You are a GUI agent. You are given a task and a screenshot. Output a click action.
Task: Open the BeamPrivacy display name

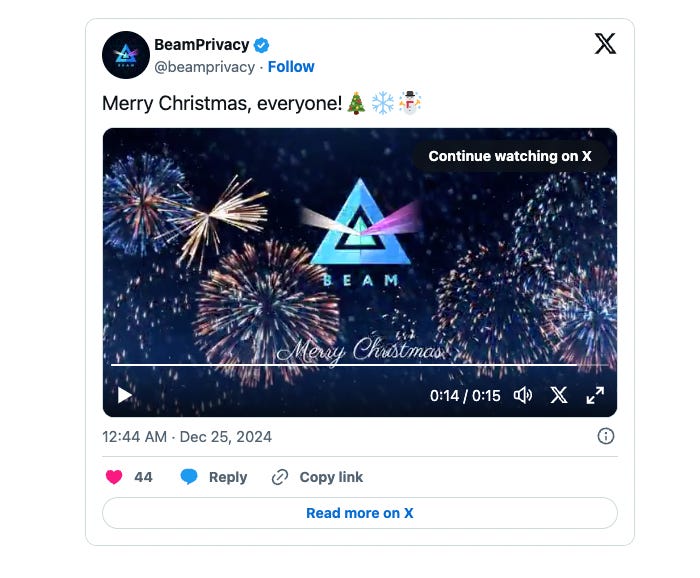coord(202,45)
